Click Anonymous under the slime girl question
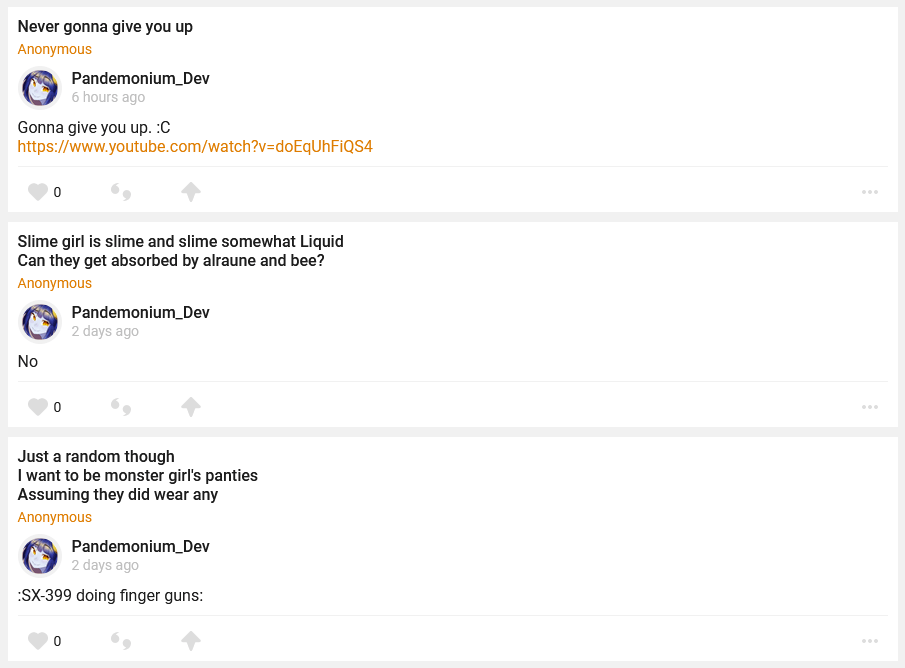This screenshot has height=668, width=905. click(x=55, y=283)
